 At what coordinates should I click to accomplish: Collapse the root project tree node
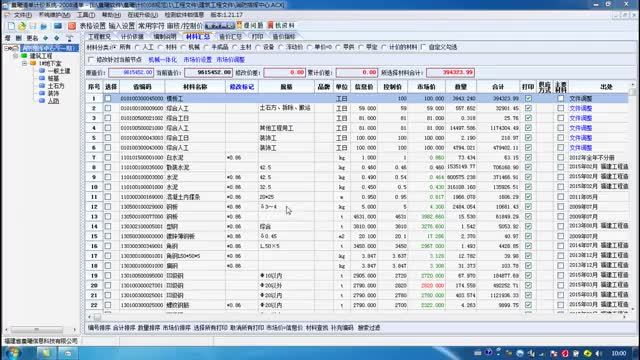[x=6, y=48]
